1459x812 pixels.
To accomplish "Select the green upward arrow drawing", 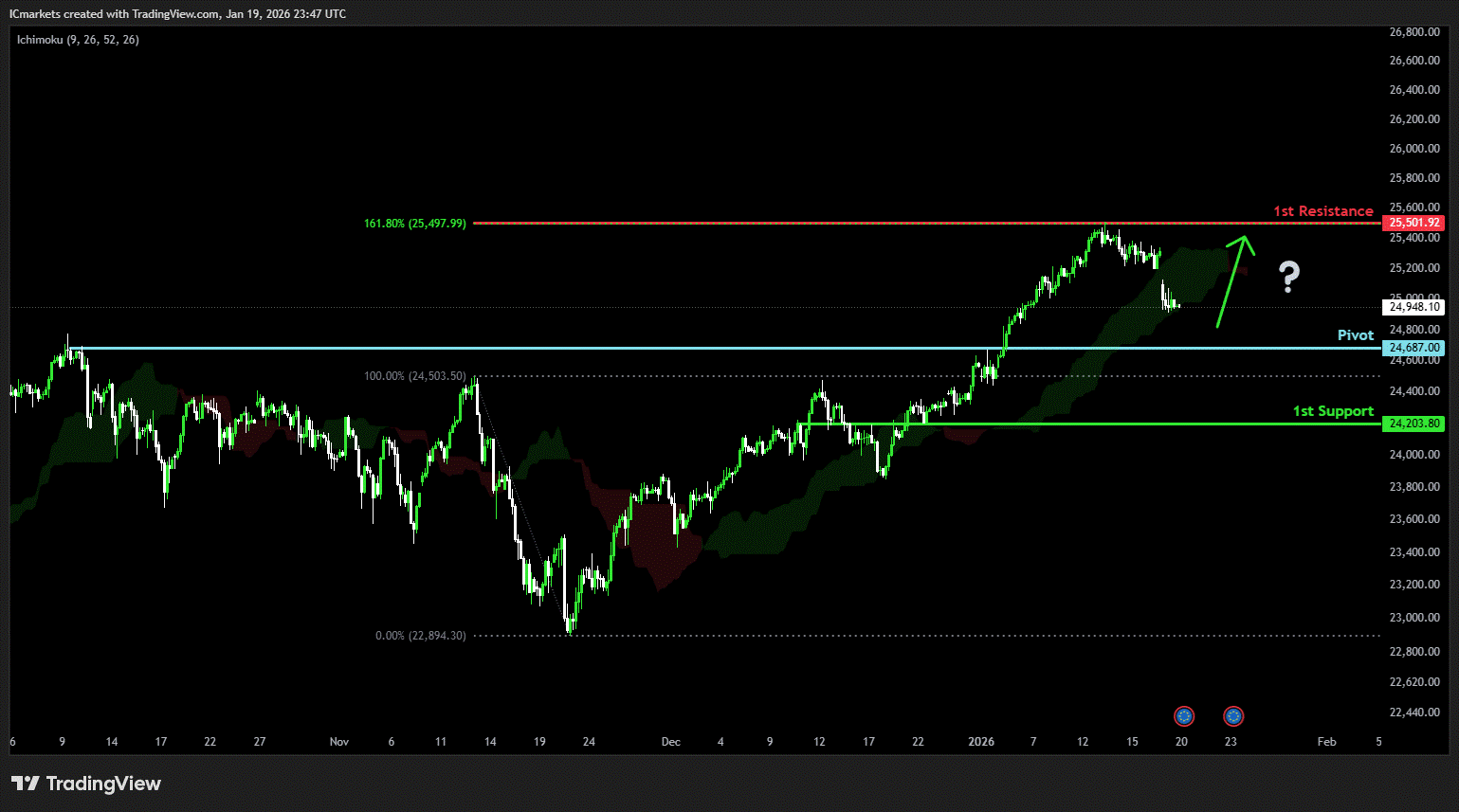I will [1233, 282].
